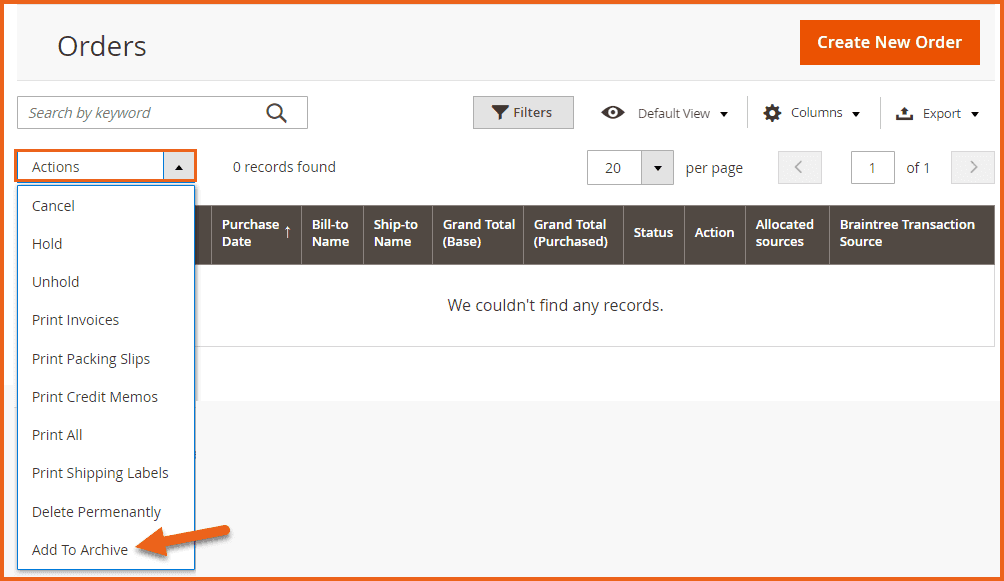Select Add To Archive from Actions

[80, 550]
